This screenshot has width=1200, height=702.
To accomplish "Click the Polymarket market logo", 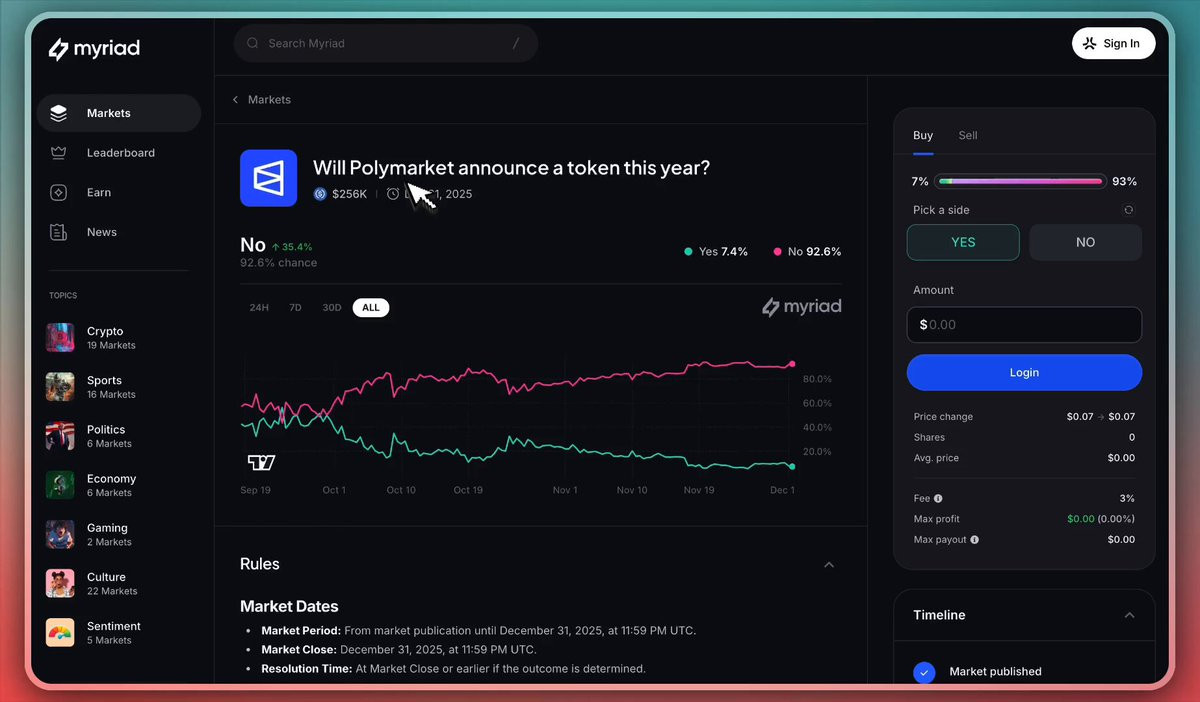I will pyautogui.click(x=268, y=178).
